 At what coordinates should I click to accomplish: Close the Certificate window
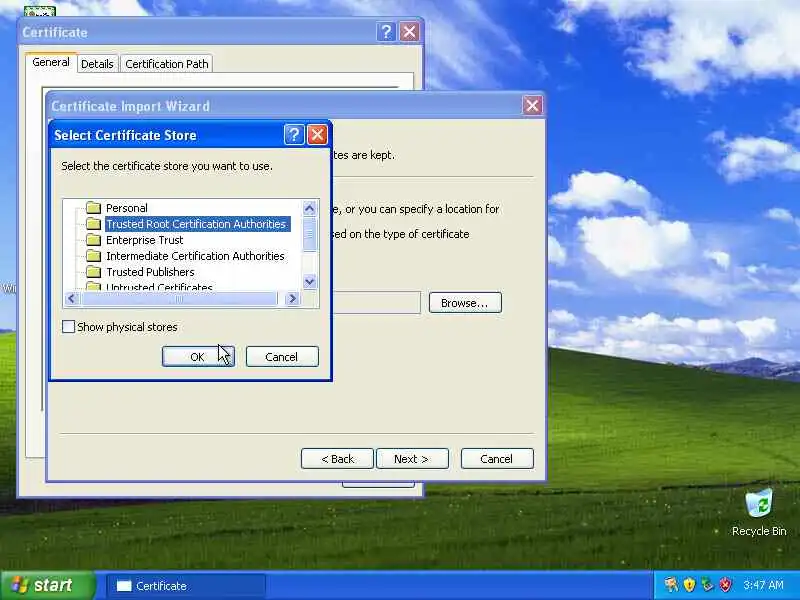click(409, 32)
